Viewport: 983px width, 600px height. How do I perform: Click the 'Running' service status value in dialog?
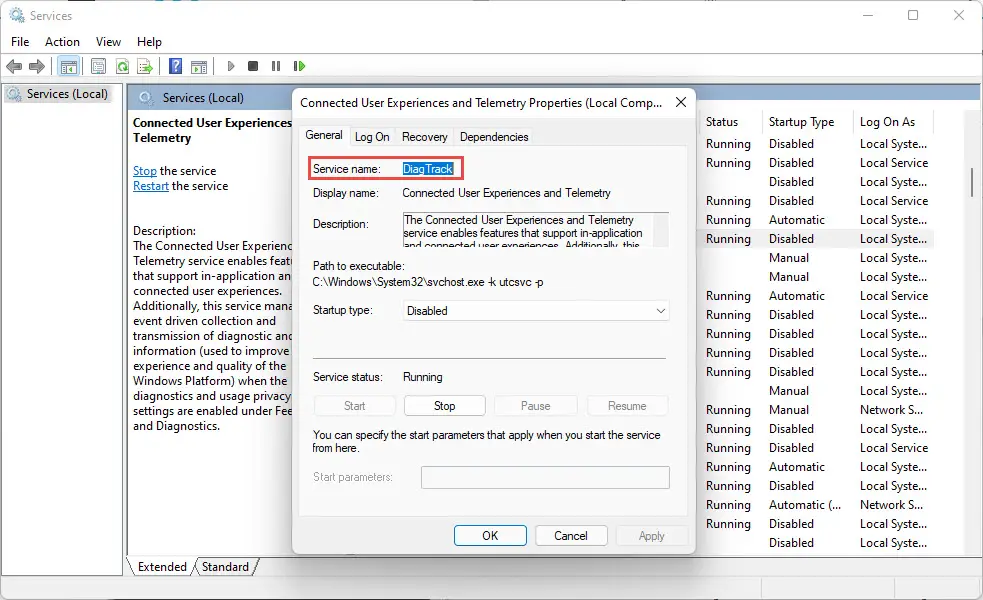pyautogui.click(x=423, y=377)
